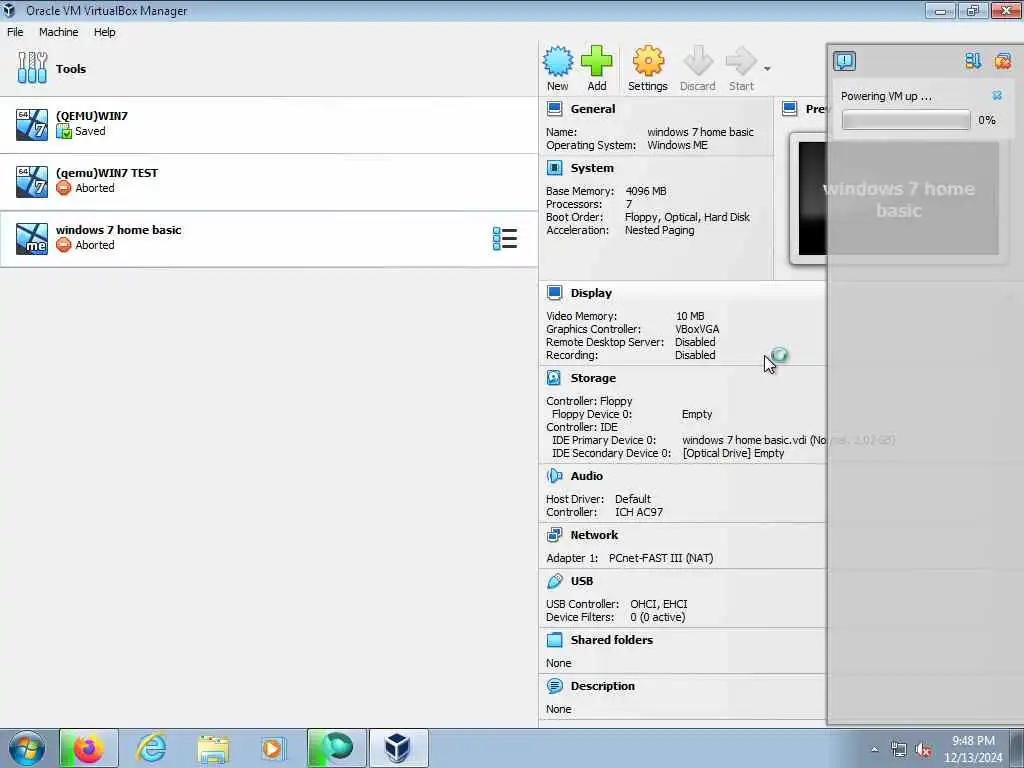Open the Description section header
Image resolution: width=1024 pixels, height=768 pixels.
(602, 686)
